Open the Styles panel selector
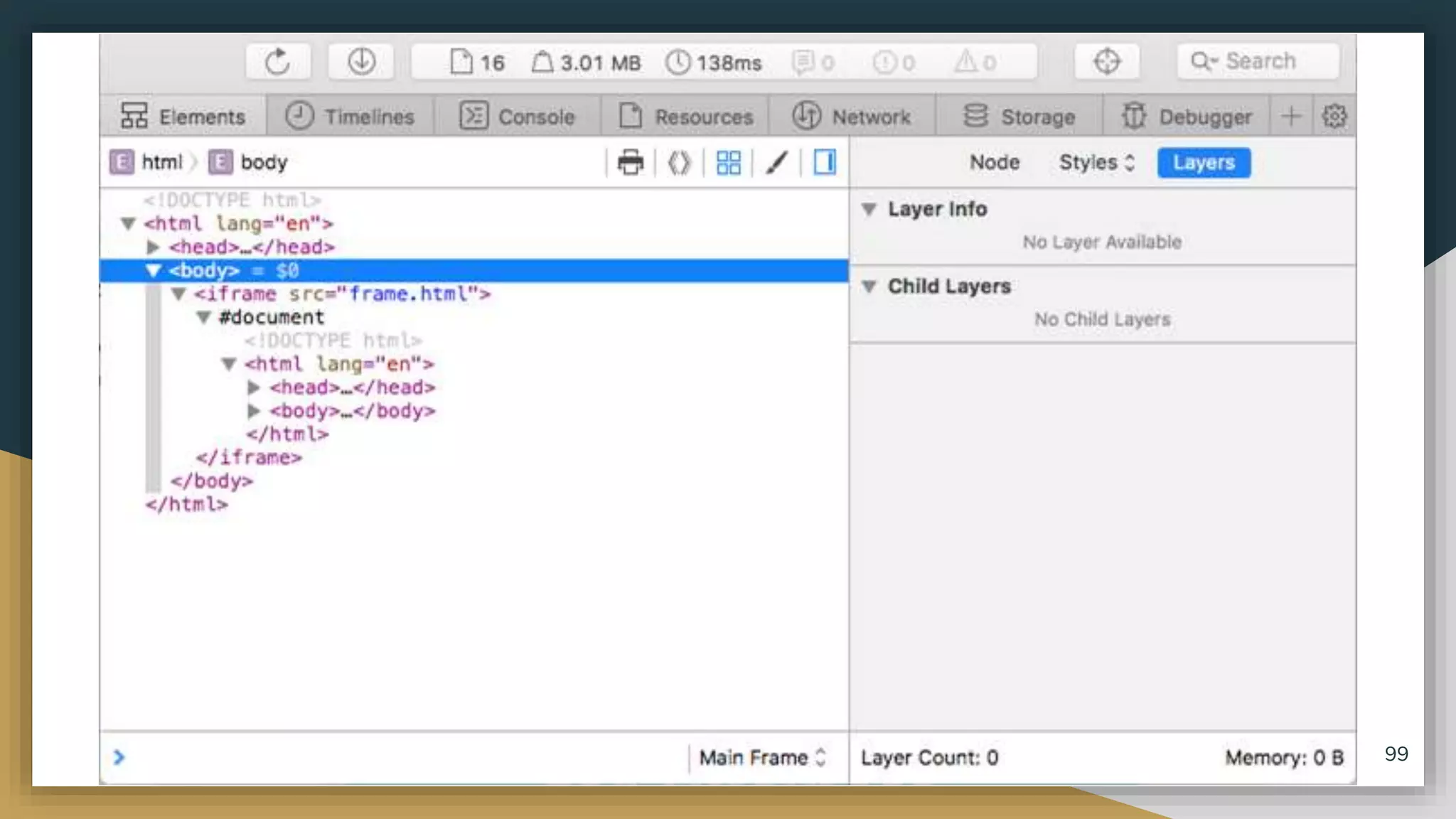1456x819 pixels. [1096, 163]
